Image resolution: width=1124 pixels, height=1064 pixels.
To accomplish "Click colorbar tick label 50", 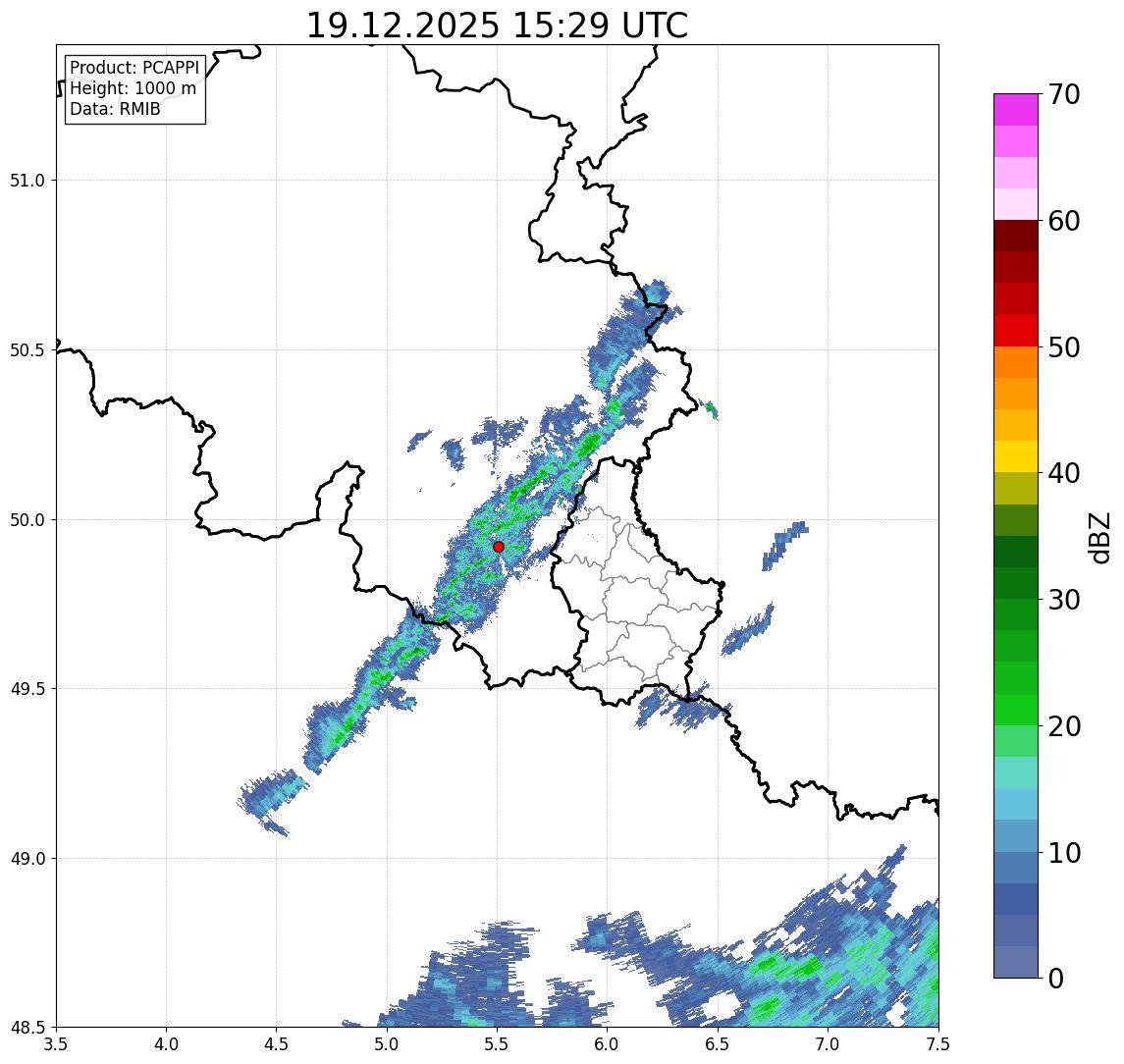I will 1064,347.
